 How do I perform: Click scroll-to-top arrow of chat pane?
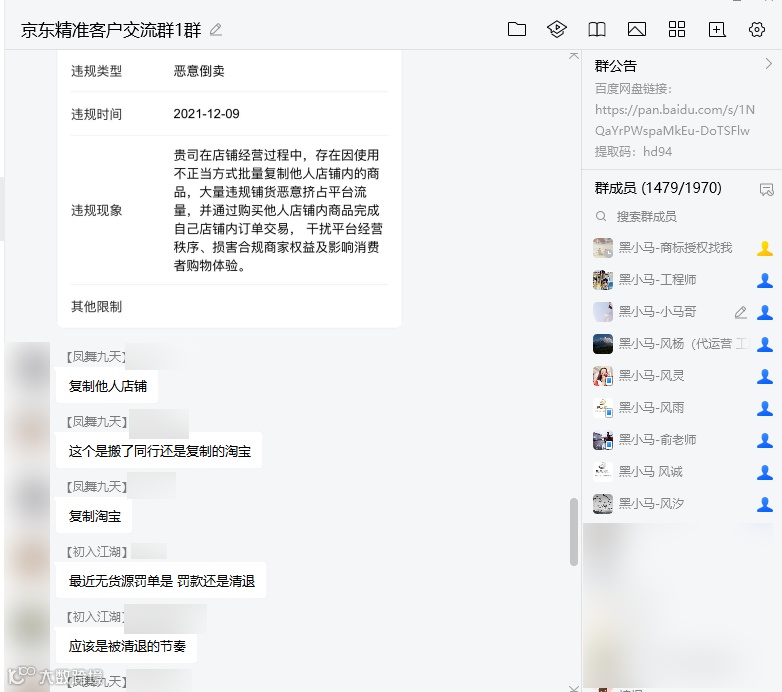click(x=574, y=55)
